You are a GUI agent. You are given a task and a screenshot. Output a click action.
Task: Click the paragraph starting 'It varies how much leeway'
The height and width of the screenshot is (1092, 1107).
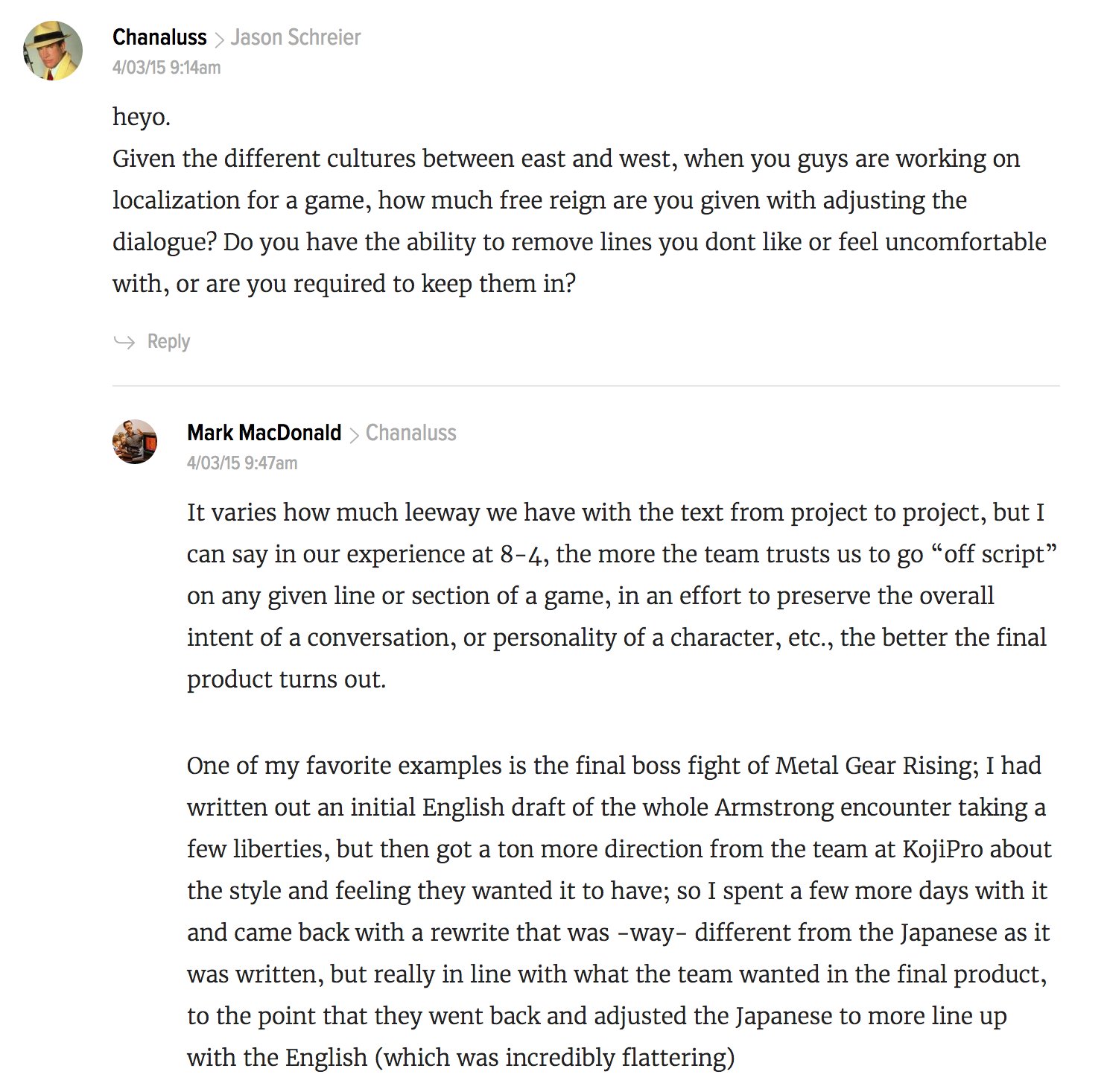[622, 596]
